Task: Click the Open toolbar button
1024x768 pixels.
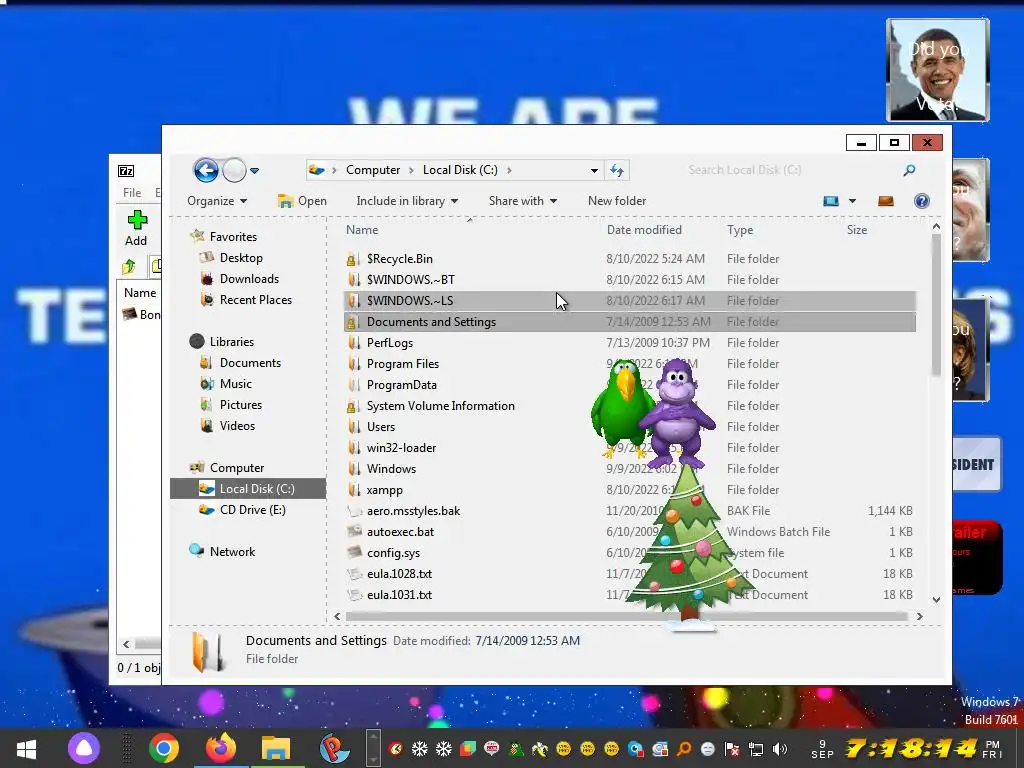Action: [x=302, y=201]
